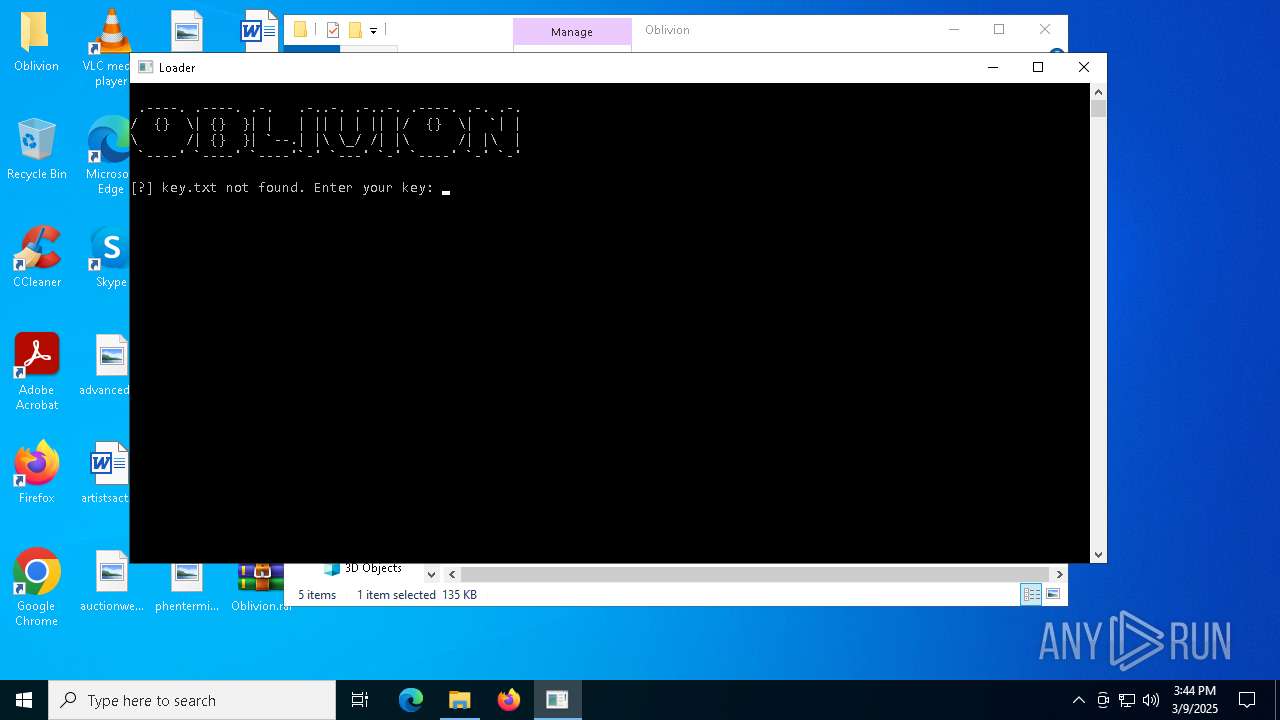This screenshot has height=720, width=1280.
Task: Select the Loader console taskbar button
Action: (558, 700)
